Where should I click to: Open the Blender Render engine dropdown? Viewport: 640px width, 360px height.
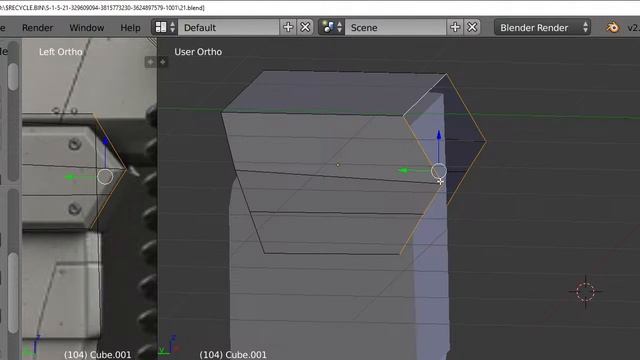[542, 27]
